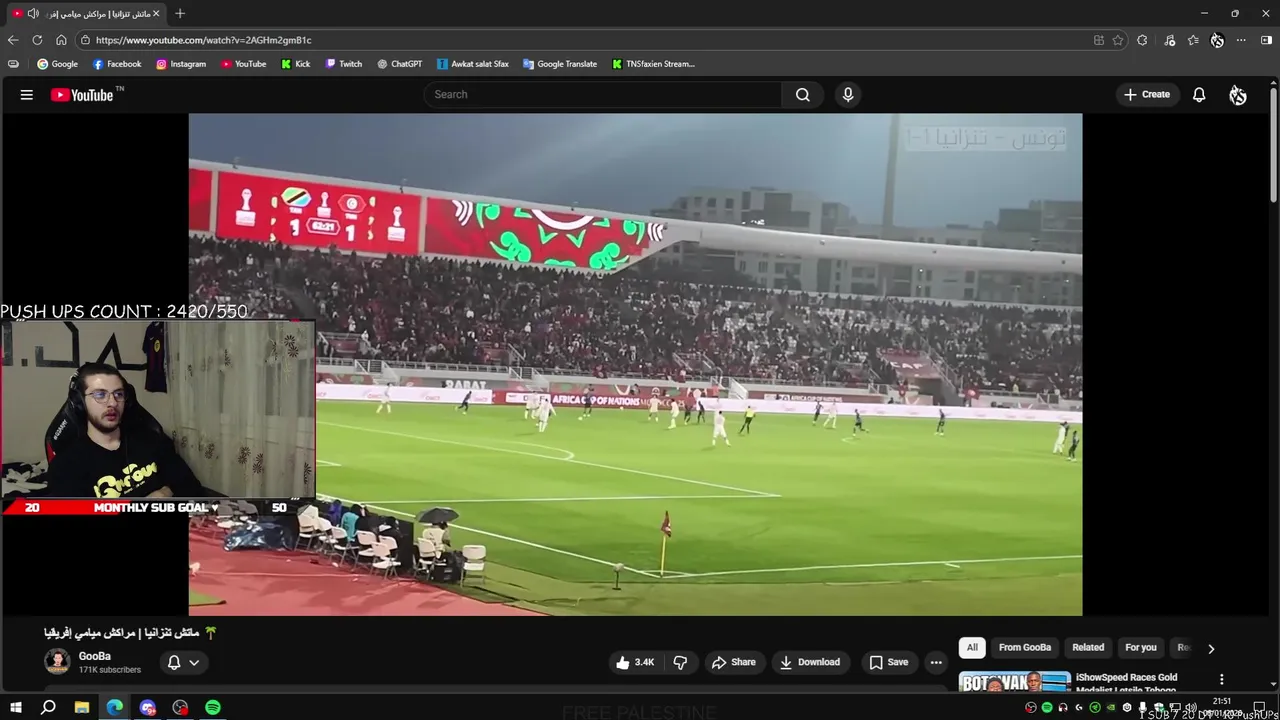Screen dimensions: 1280x720
Task: Open the Twitch bookmark
Action: [x=344, y=64]
